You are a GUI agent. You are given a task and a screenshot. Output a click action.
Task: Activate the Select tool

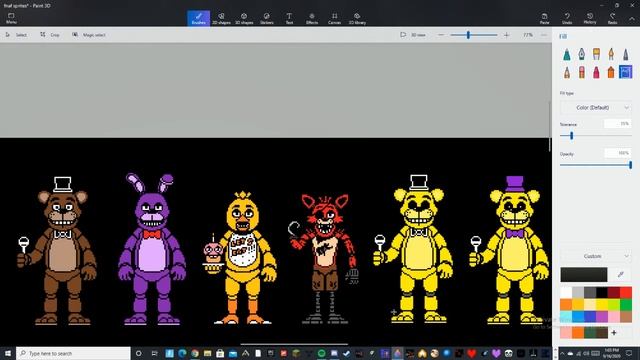click(16, 35)
